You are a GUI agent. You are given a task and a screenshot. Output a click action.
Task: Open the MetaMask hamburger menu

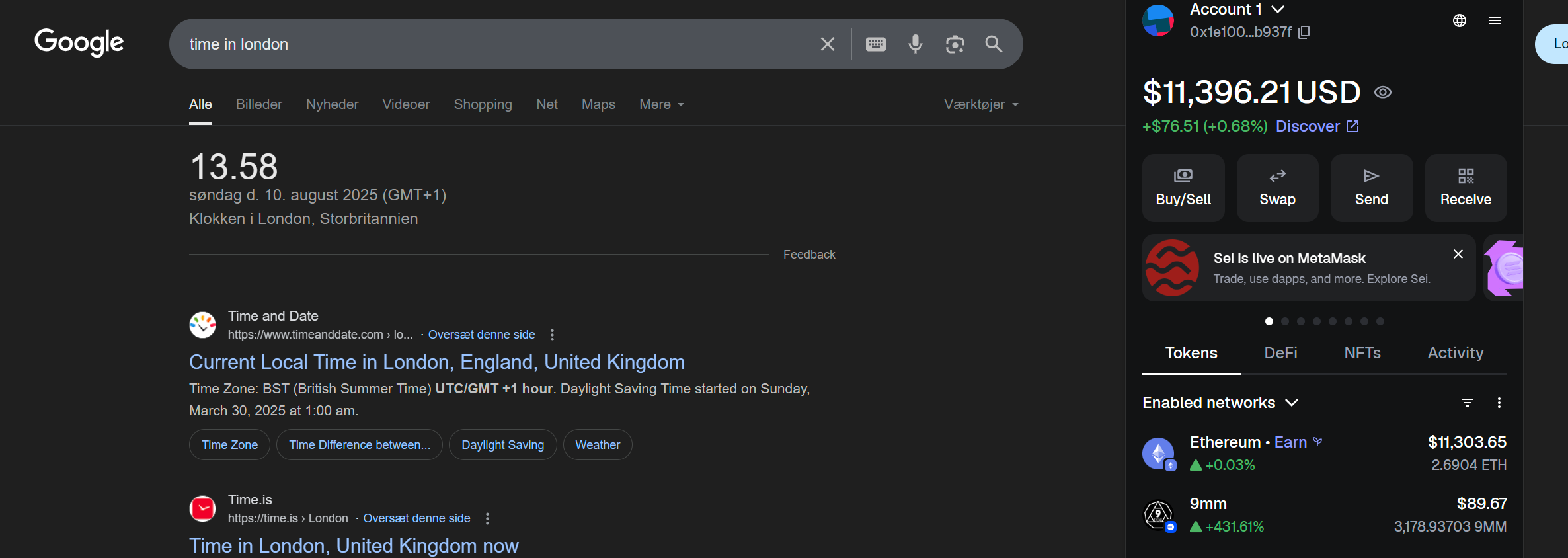pyautogui.click(x=1495, y=20)
